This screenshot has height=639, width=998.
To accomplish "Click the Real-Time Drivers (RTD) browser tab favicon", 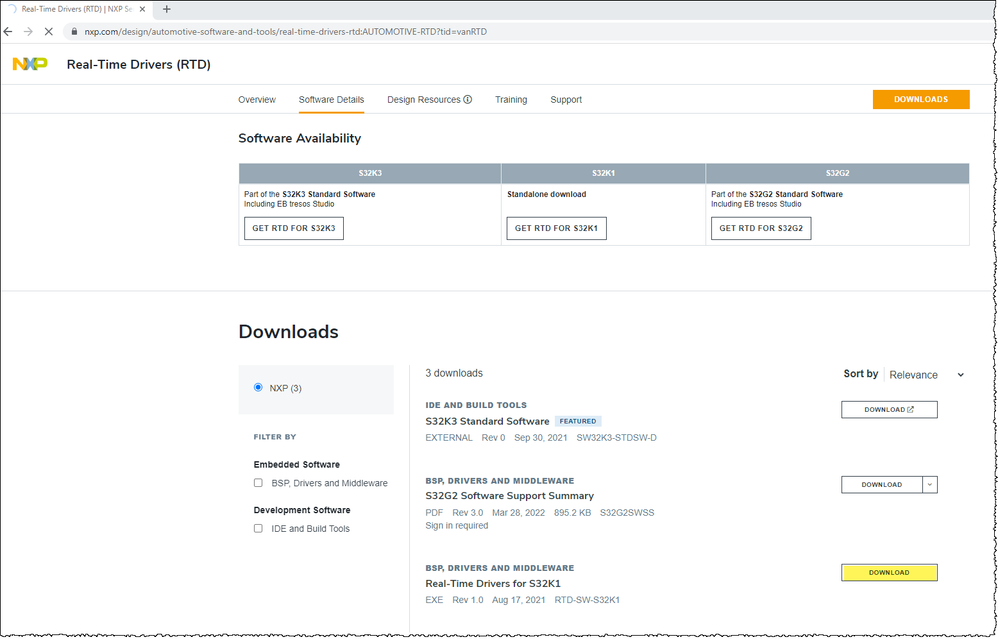I will coord(12,9).
